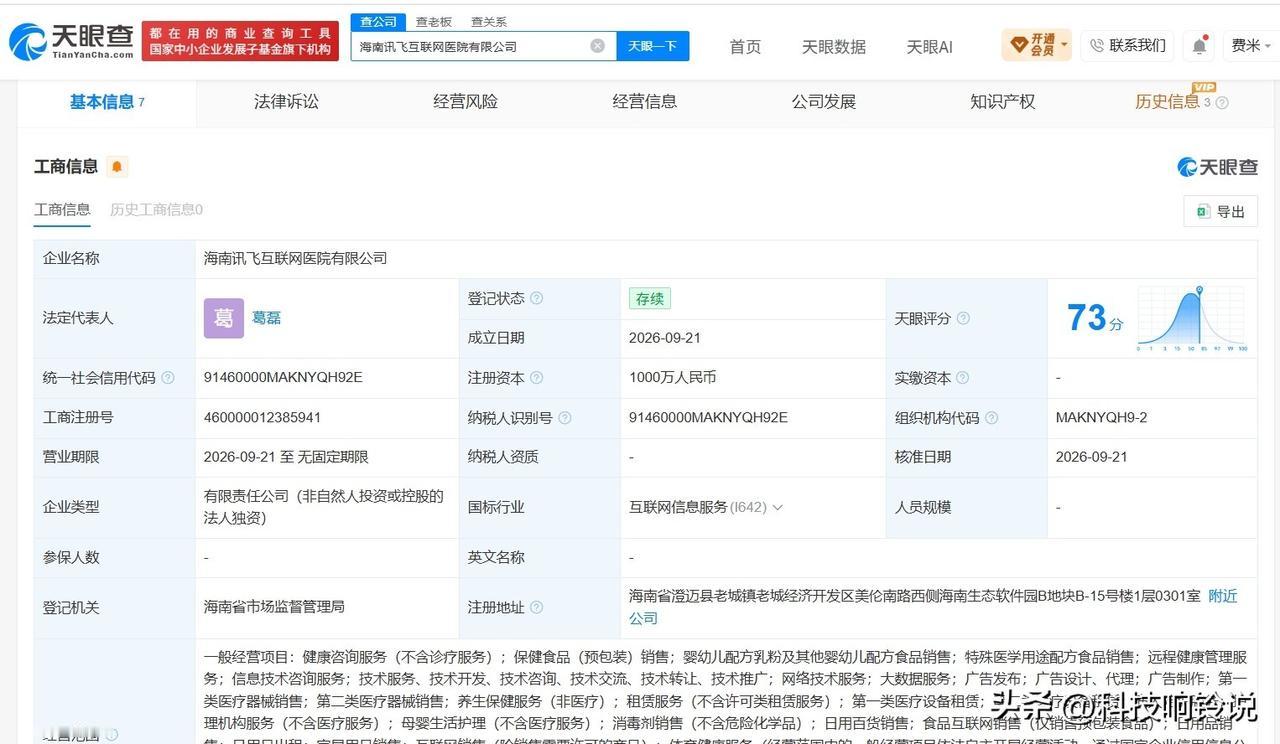
Task: Open 天眼数据 in top navigation
Action: tap(833, 47)
